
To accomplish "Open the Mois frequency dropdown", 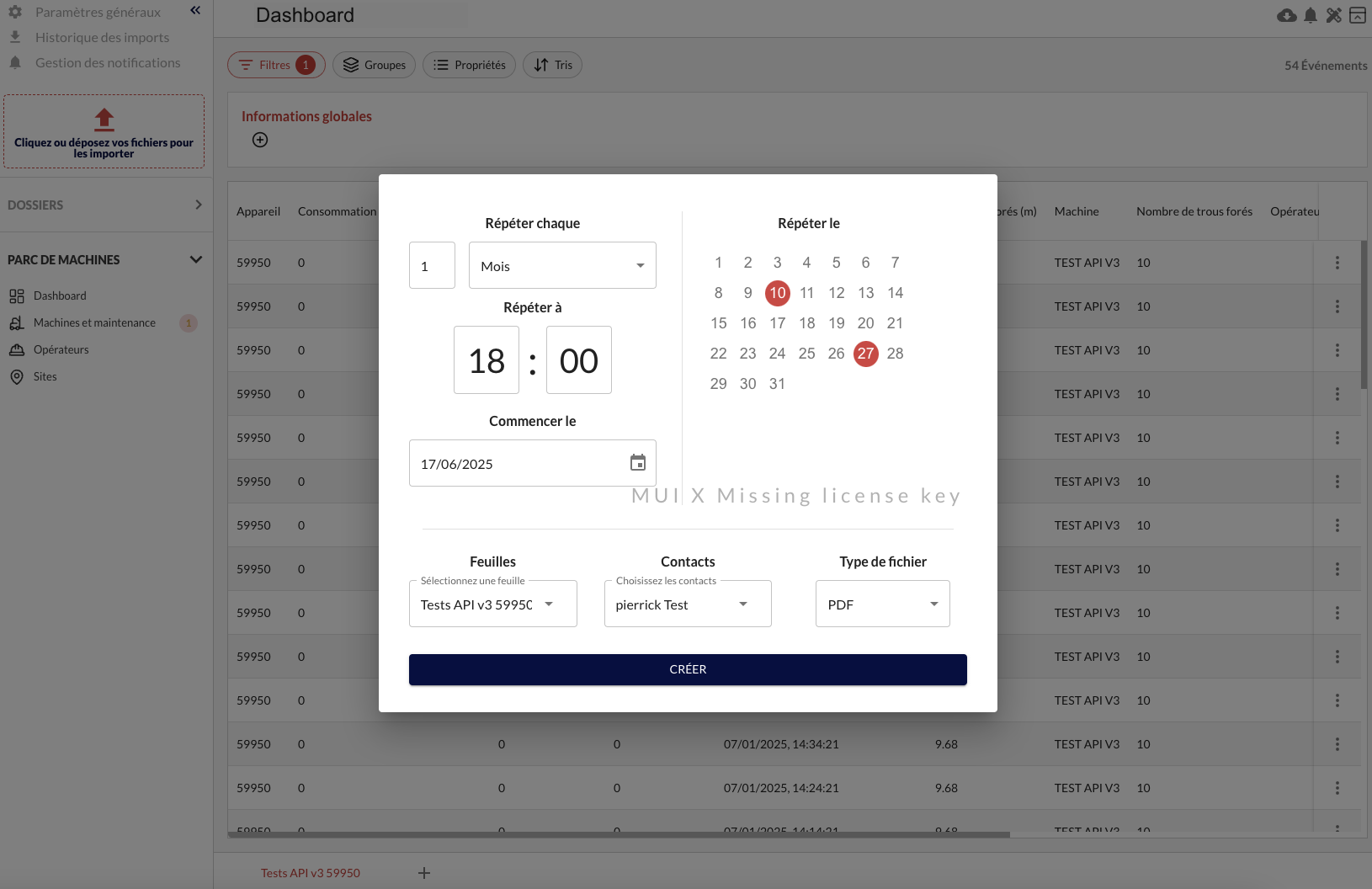I will tap(561, 266).
